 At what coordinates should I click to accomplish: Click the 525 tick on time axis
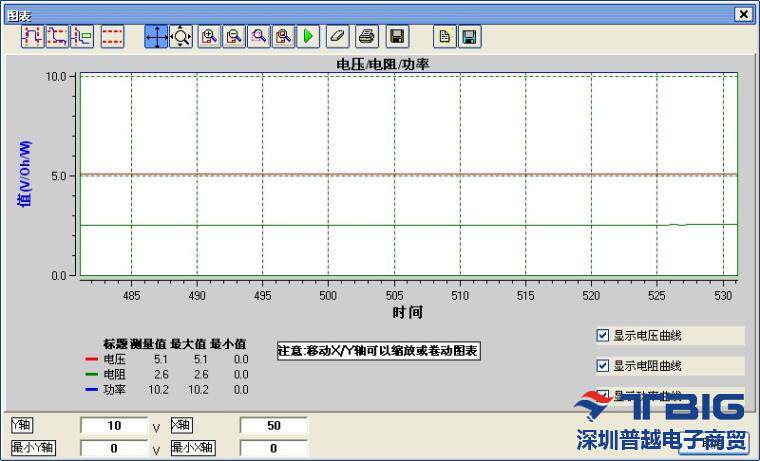click(657, 295)
